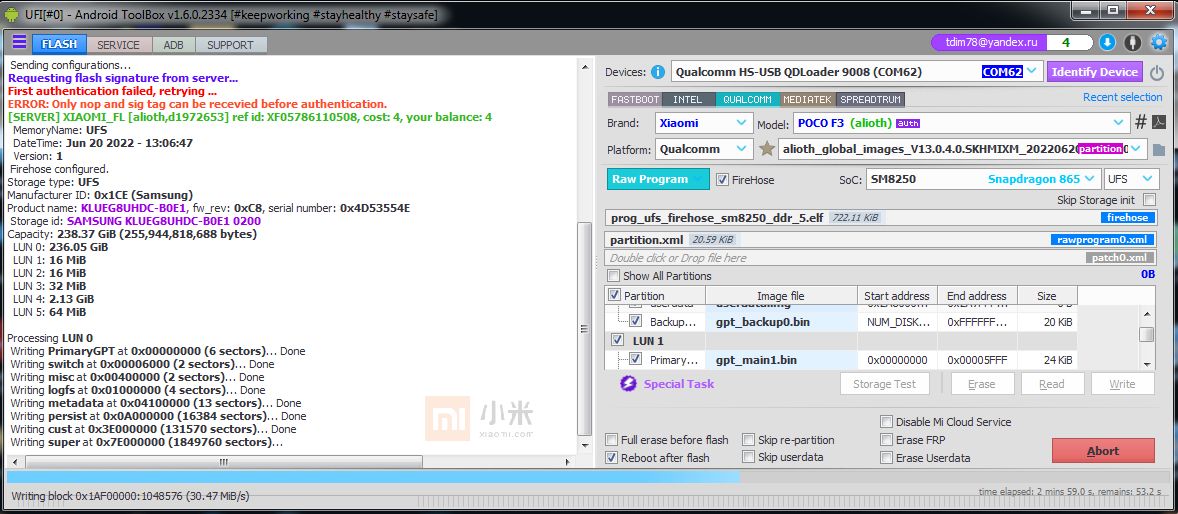
Task: Disable Reboot after flash
Action: (x=612, y=458)
